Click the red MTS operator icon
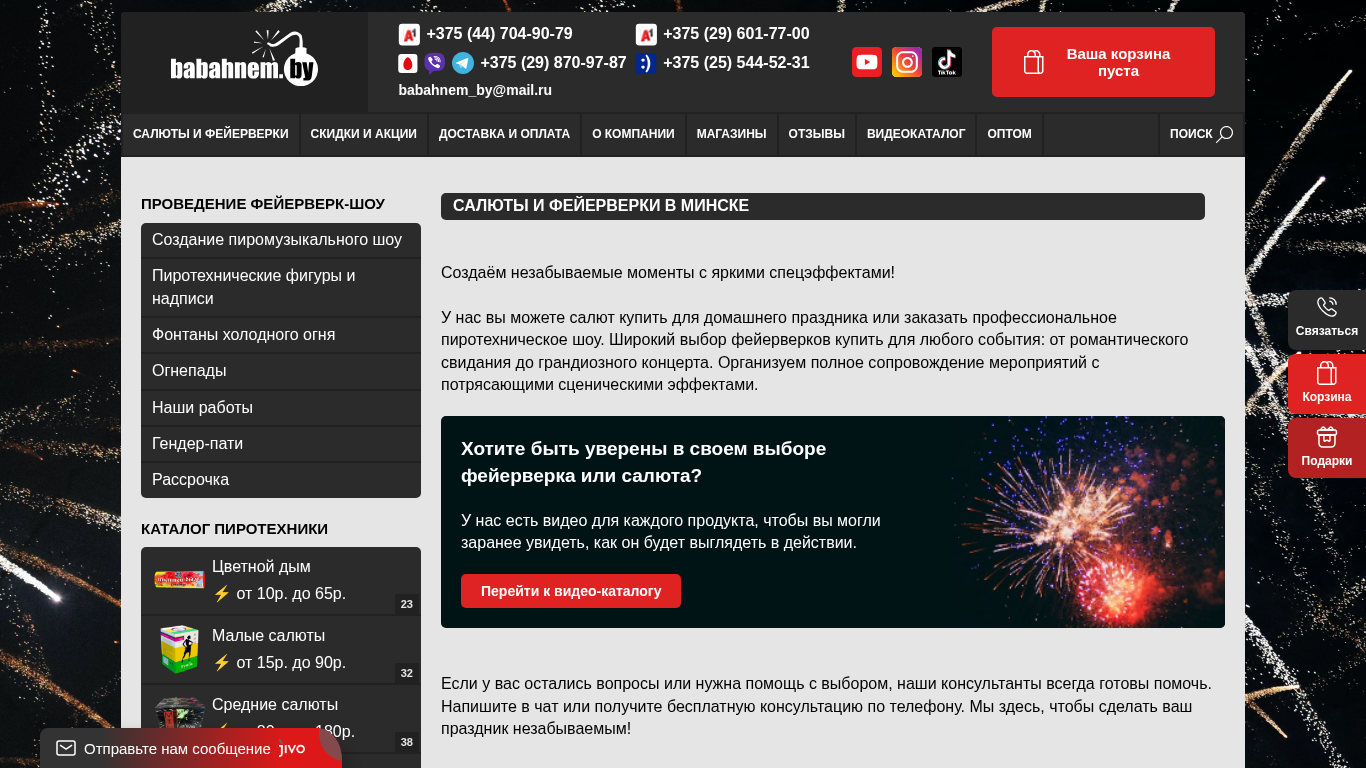 [408, 63]
